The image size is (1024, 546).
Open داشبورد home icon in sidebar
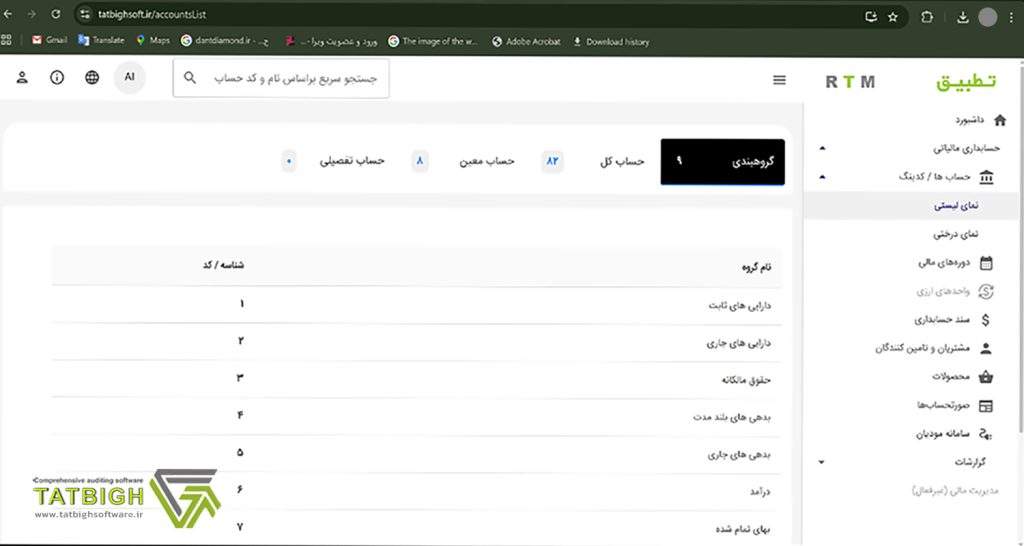tap(1000, 120)
